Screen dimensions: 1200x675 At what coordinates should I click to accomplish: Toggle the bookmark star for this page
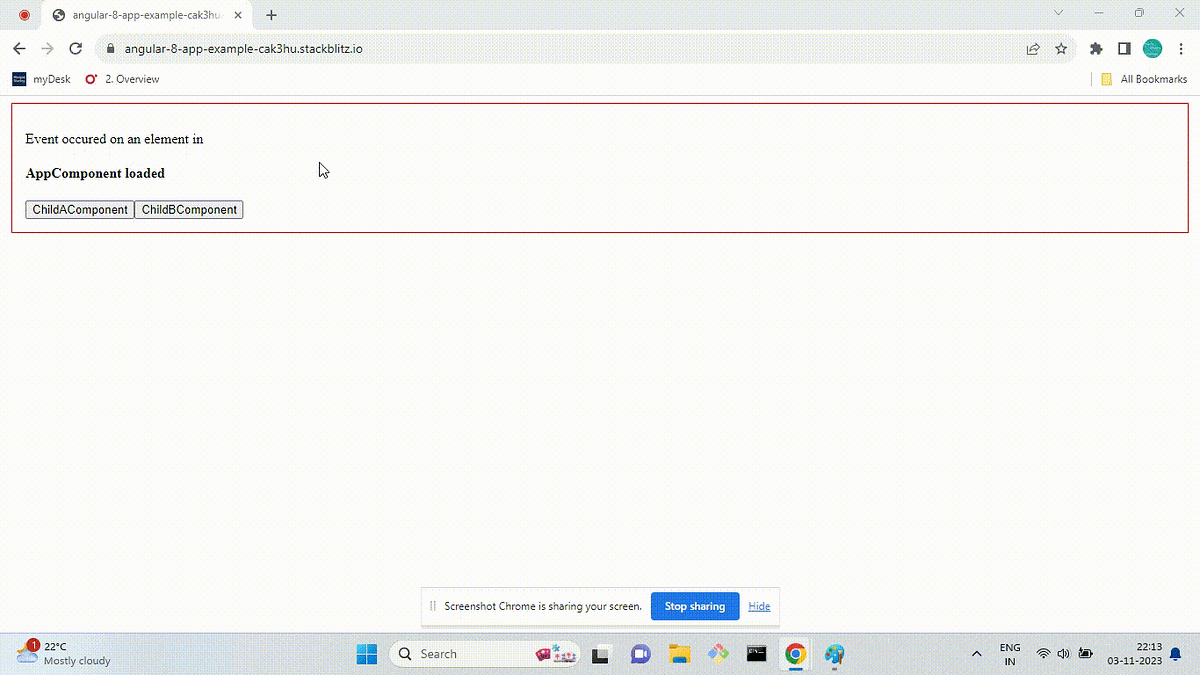1060,48
